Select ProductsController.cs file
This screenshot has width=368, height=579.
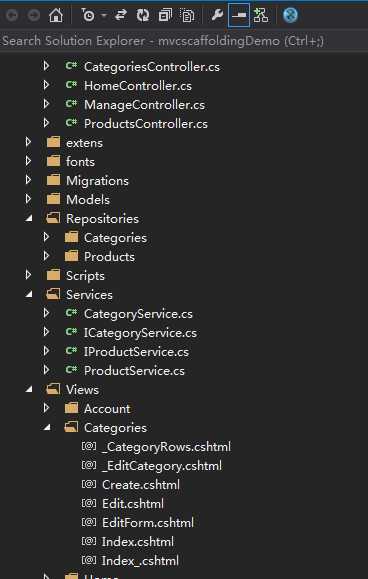(145, 124)
